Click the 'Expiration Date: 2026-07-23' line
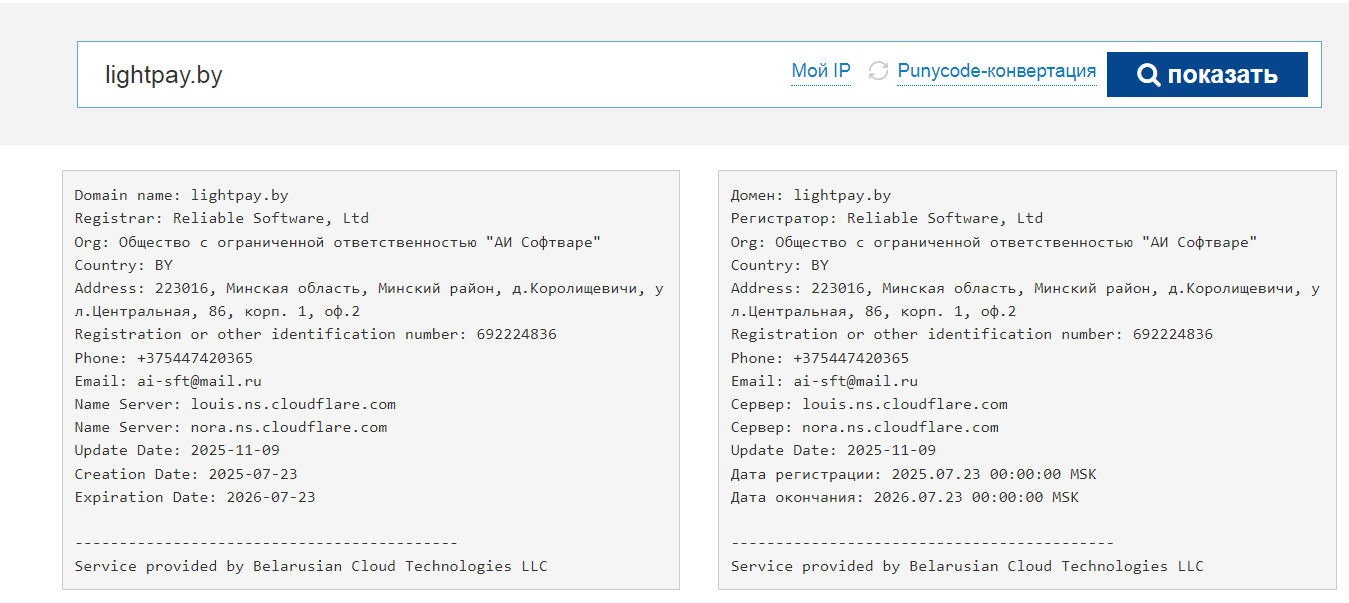1349x603 pixels. pyautogui.click(x=194, y=497)
